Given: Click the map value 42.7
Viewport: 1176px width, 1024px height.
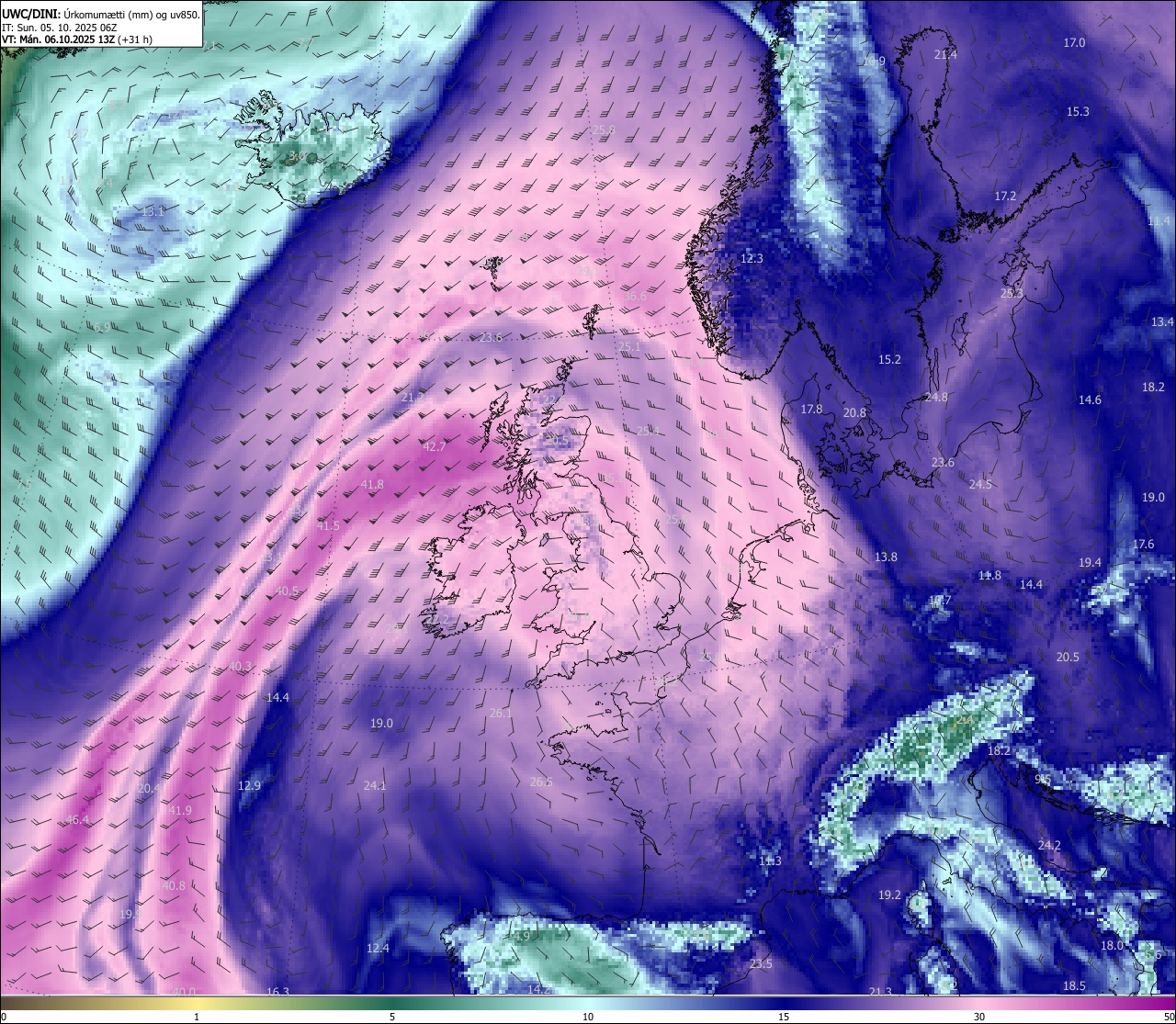Looking at the screenshot, I should [434, 446].
